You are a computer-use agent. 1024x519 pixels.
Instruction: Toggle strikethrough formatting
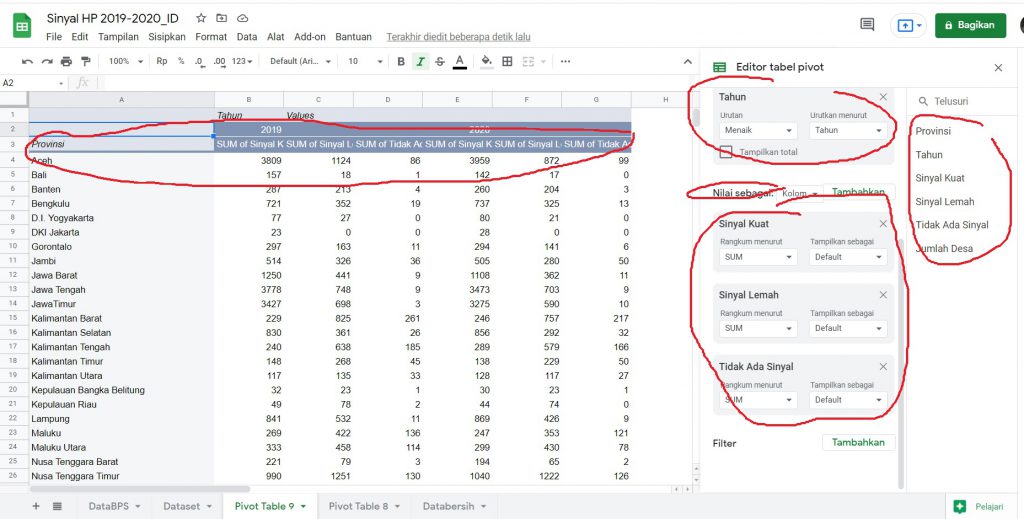[x=440, y=61]
